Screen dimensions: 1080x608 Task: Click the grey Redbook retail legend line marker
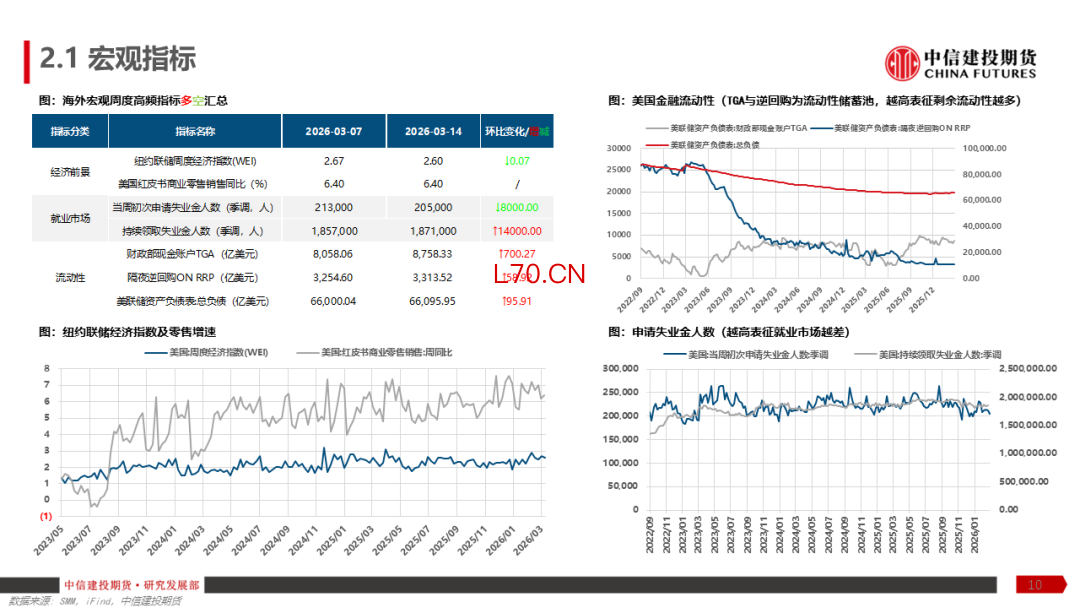[309, 353]
